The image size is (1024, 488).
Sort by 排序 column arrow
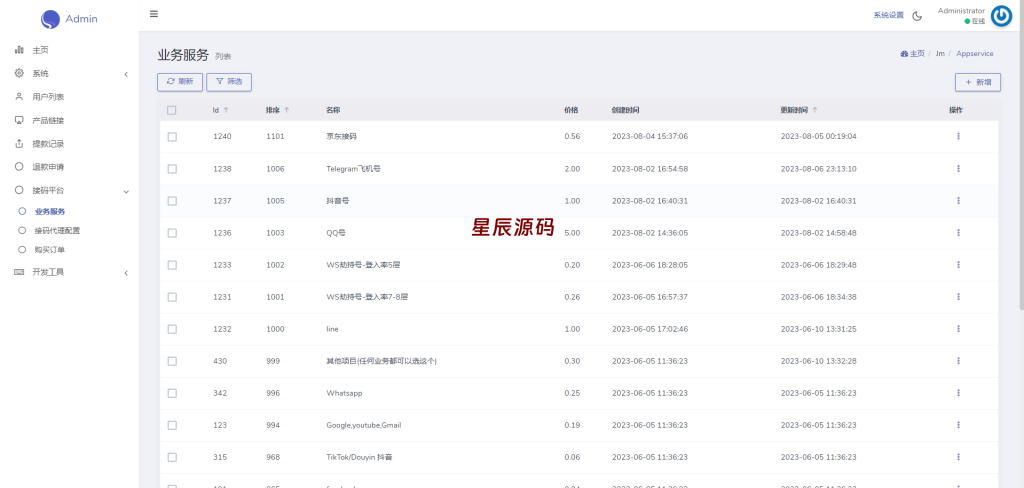286,110
